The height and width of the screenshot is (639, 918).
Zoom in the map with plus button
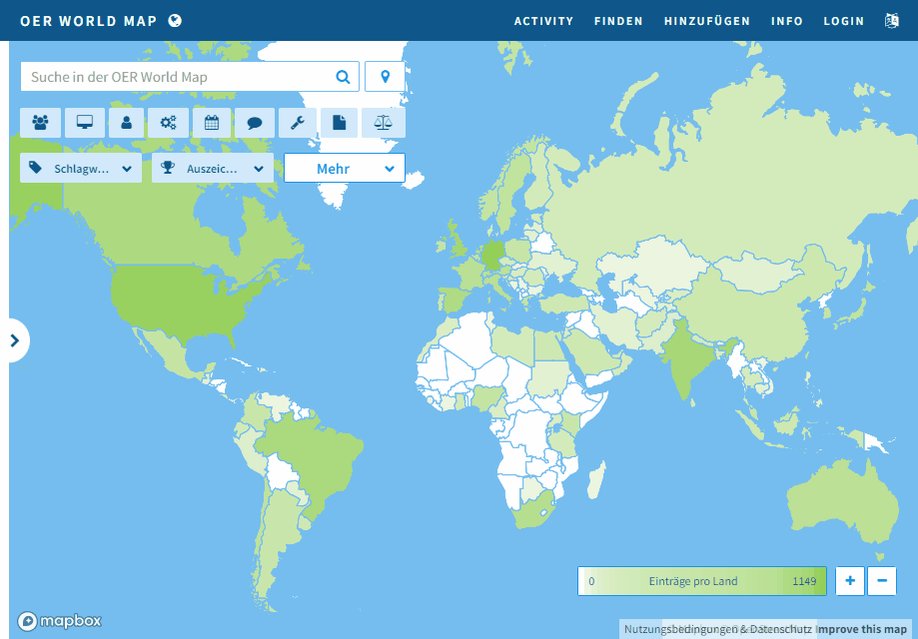tap(850, 581)
